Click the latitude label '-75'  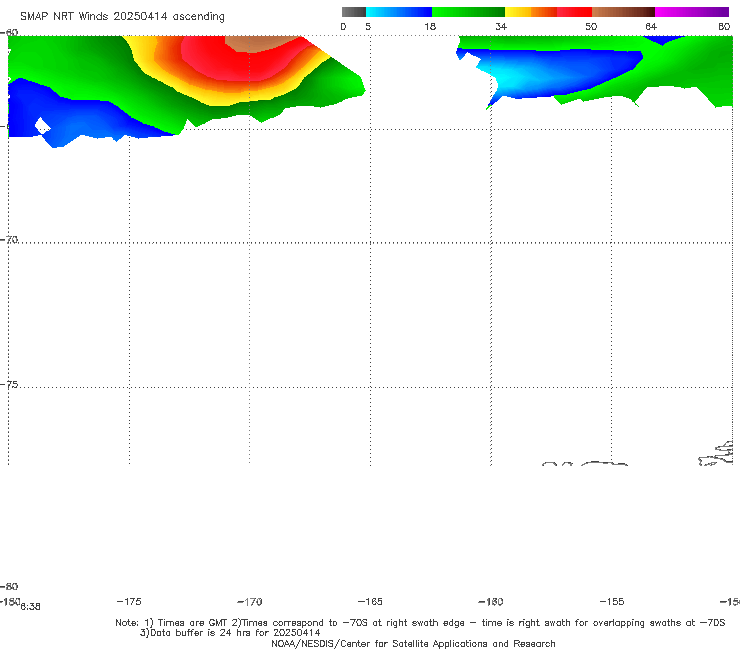pos(9,384)
